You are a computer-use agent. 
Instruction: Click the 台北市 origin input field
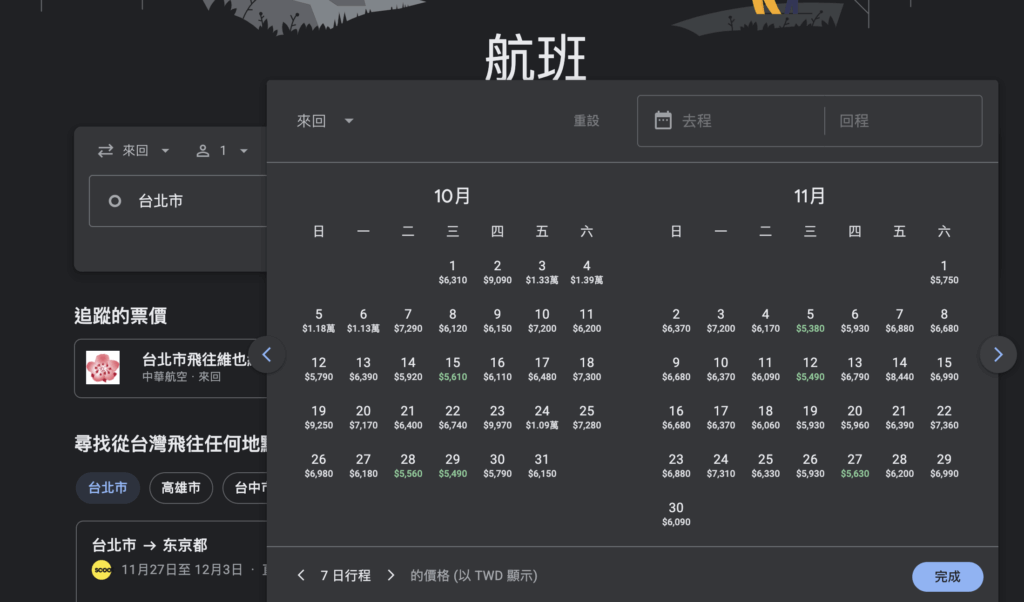pos(175,201)
